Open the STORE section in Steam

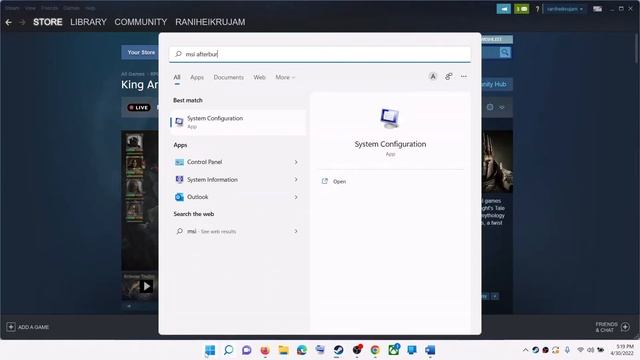click(47, 22)
